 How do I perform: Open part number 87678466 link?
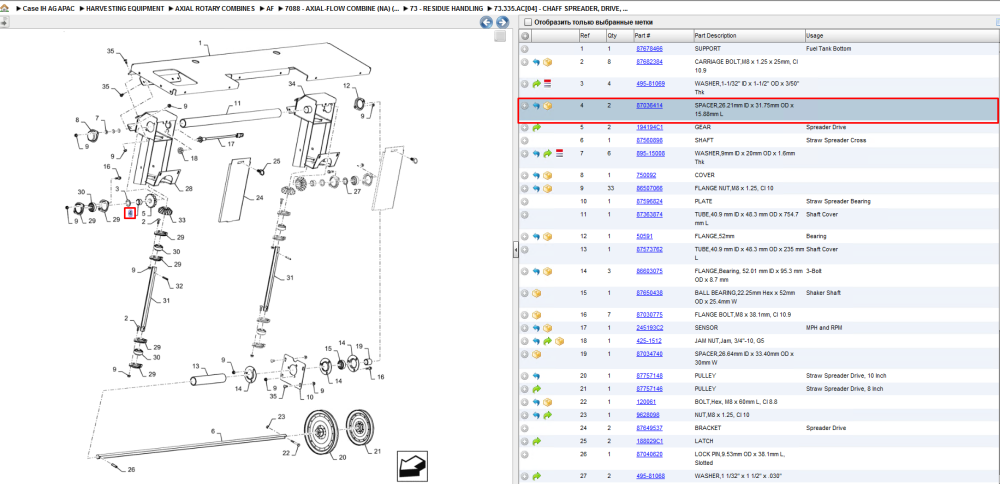click(649, 48)
